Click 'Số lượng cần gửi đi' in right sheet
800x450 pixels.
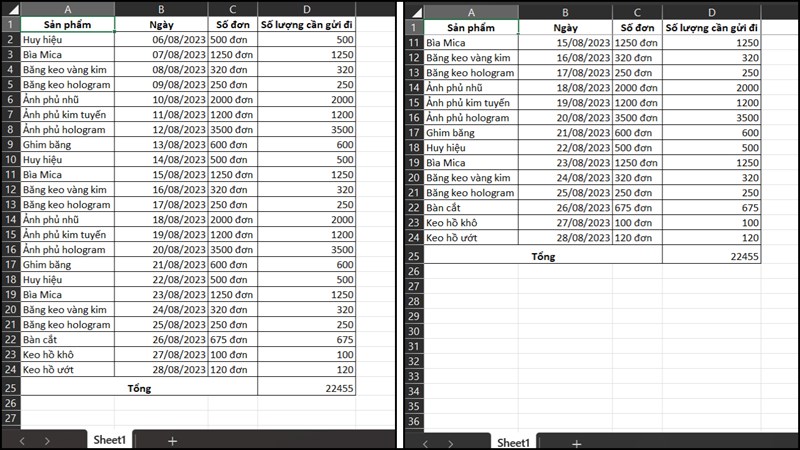point(711,28)
